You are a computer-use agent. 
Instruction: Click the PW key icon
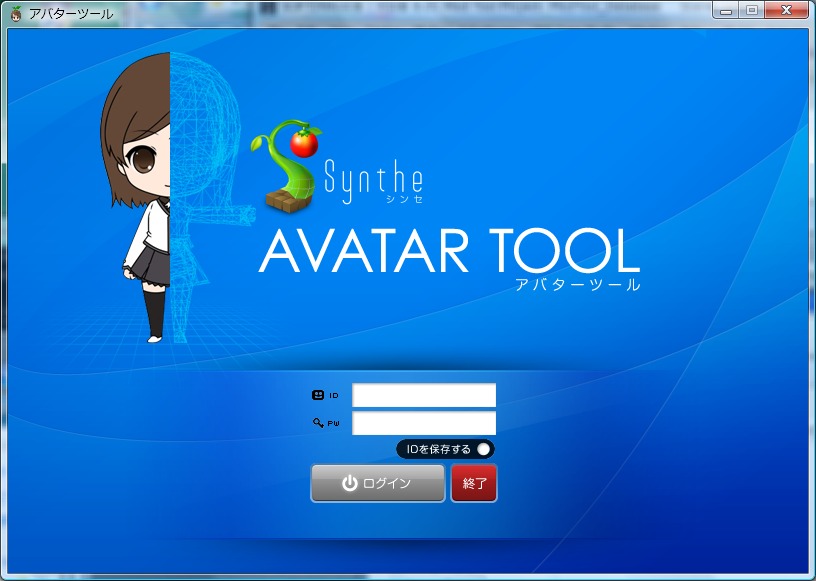click(318, 423)
